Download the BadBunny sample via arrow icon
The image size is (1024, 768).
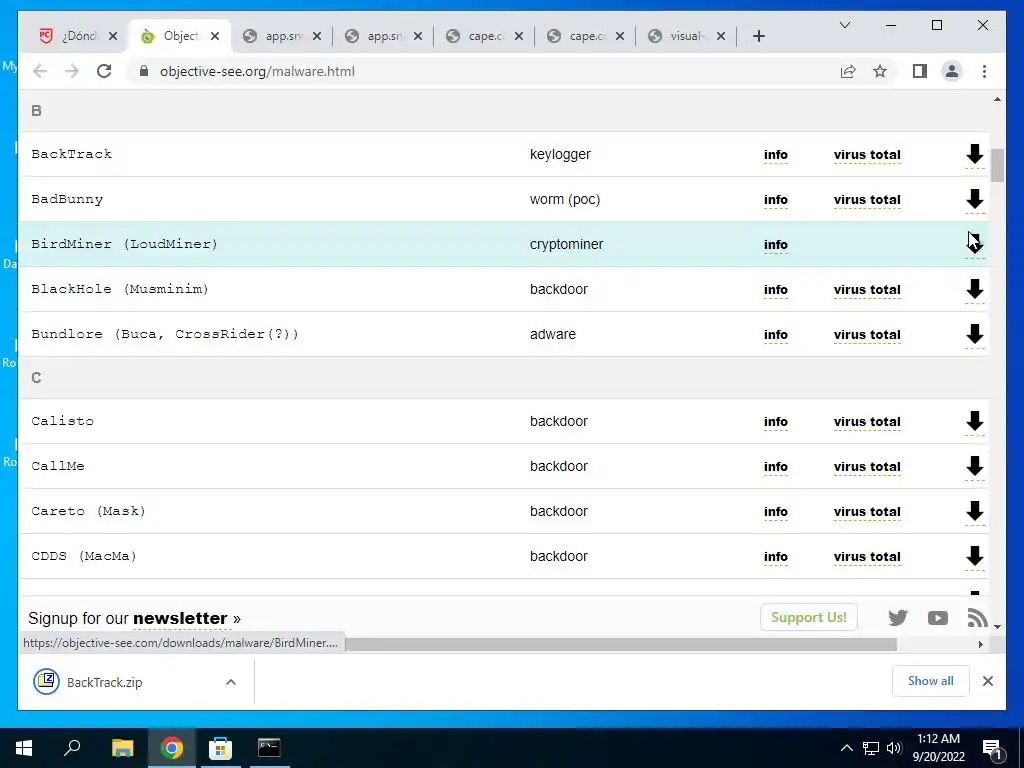(x=974, y=199)
